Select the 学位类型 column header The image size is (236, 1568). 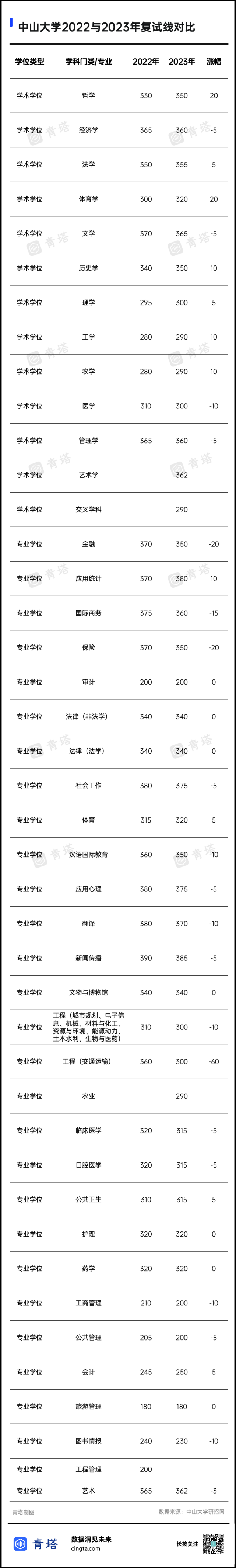coord(30,62)
